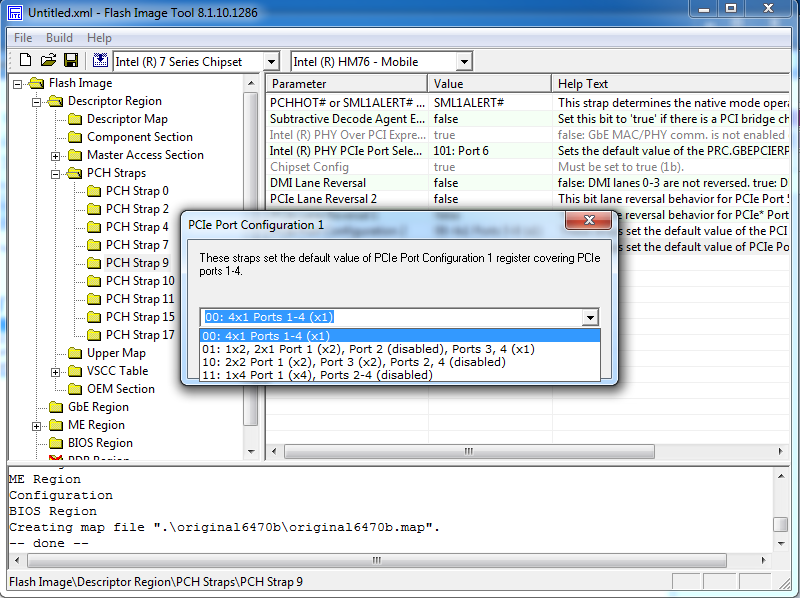This screenshot has width=800, height=598.
Task: Choose option 01: 1x2, 2x1 Port 1 (x2)
Action: point(401,349)
